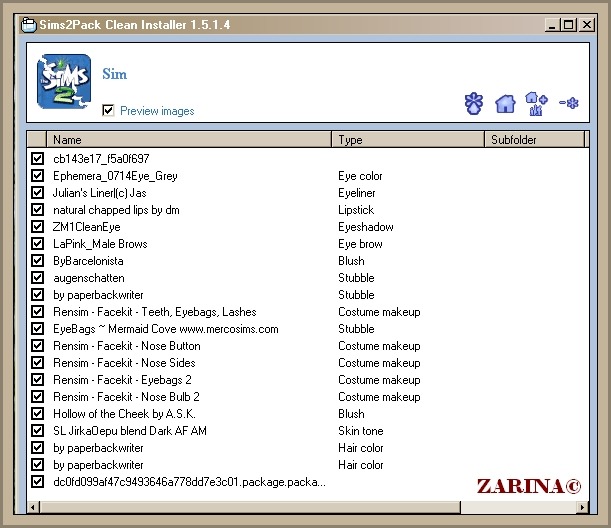This screenshot has width=611, height=528.
Task: Uncheck the ZM1CleanEye checkbox
Action: point(37,226)
